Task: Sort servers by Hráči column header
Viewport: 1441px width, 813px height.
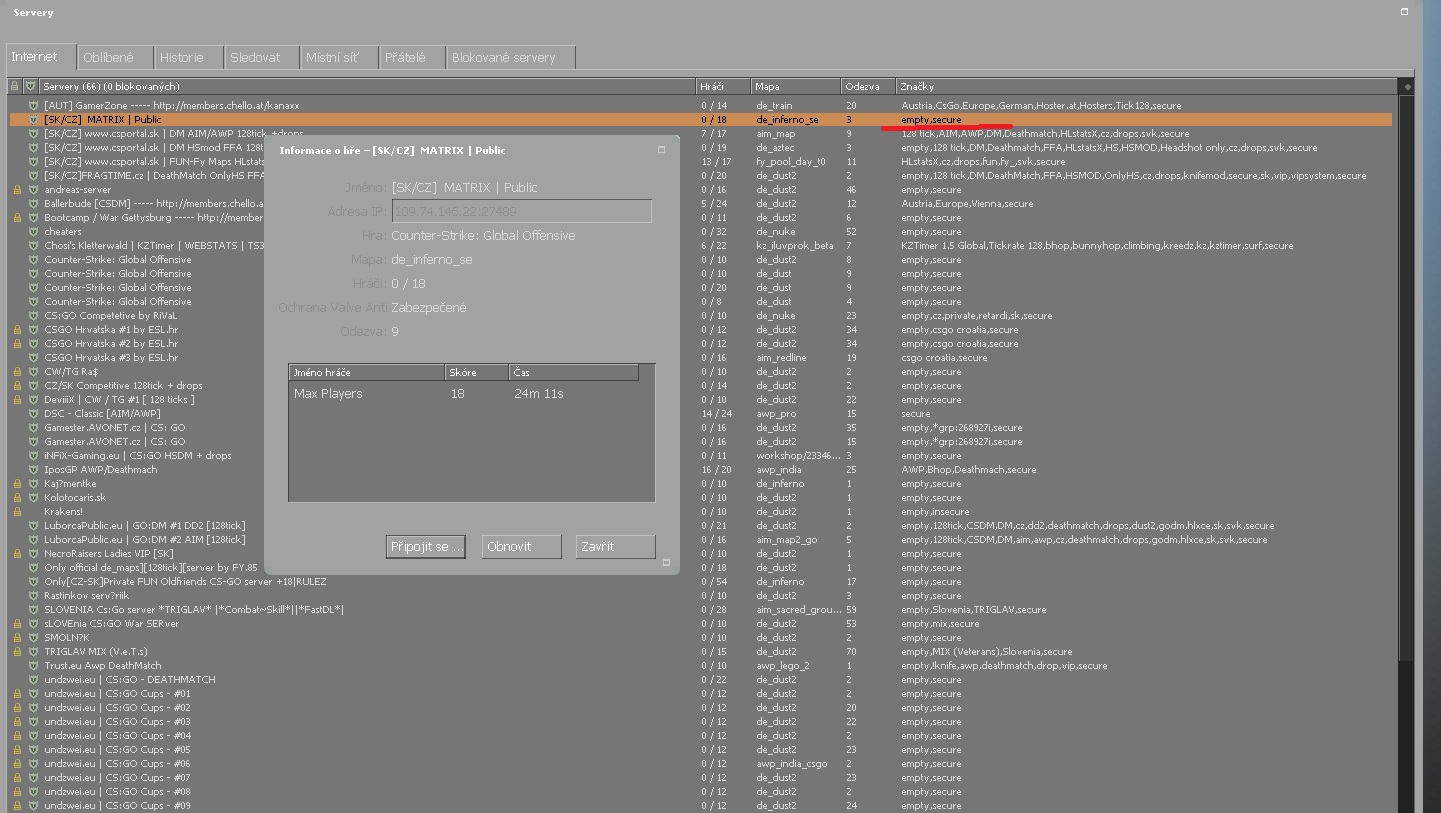Action: [723, 86]
